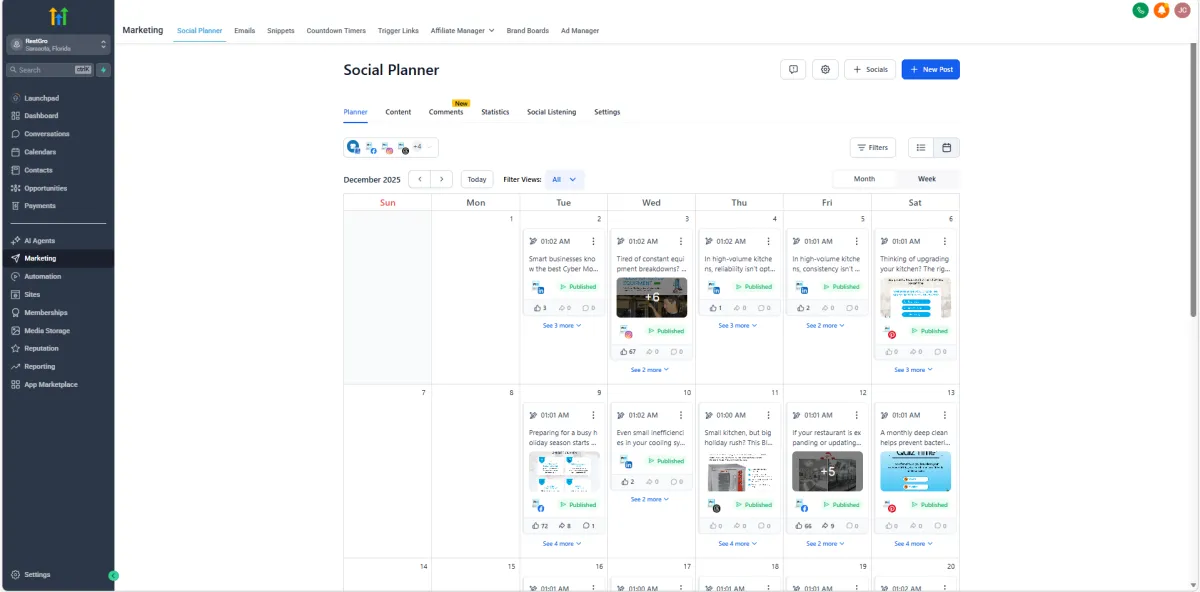Open the +6 image thumbnail on Dec 3
Viewport: 1200px width, 592px height.
(x=652, y=297)
